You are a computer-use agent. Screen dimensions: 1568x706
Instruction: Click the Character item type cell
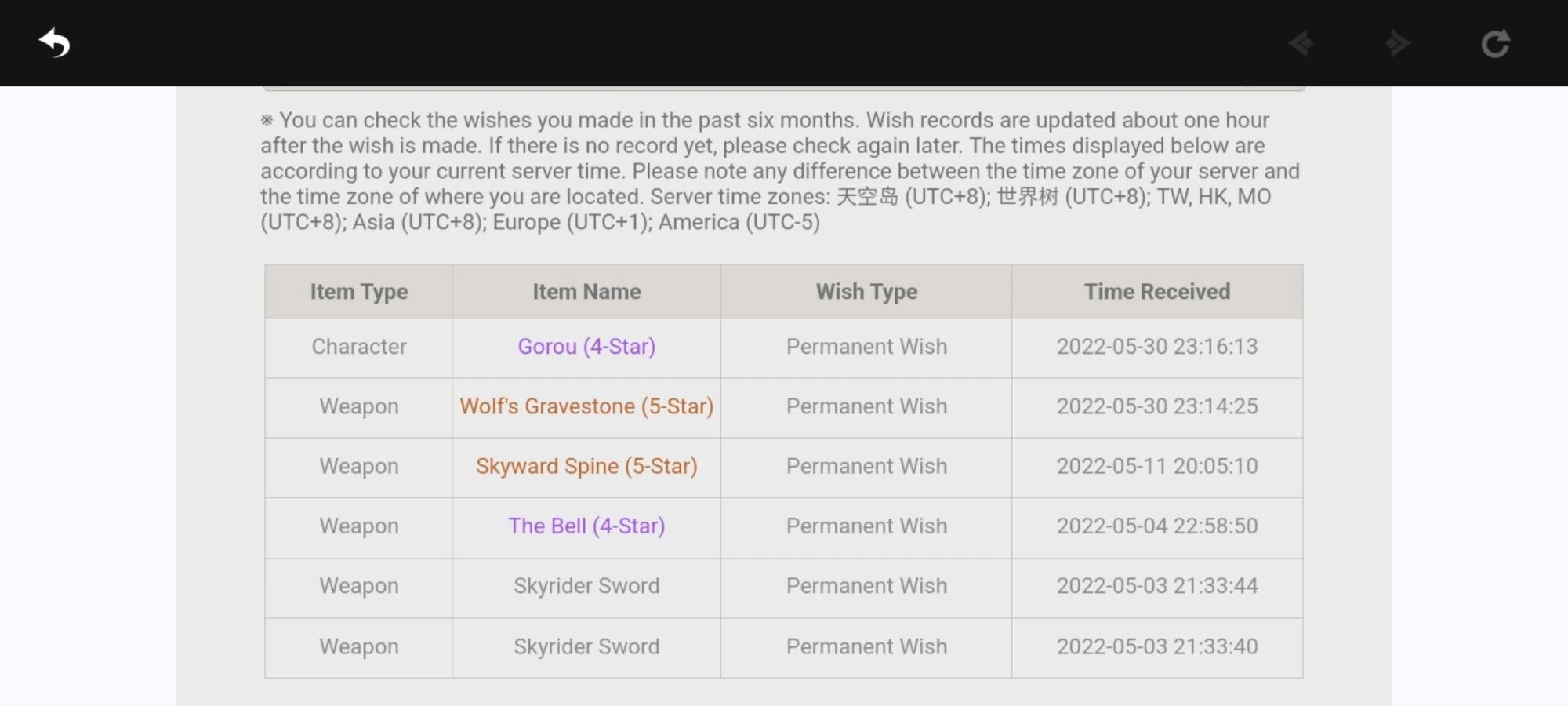359,347
